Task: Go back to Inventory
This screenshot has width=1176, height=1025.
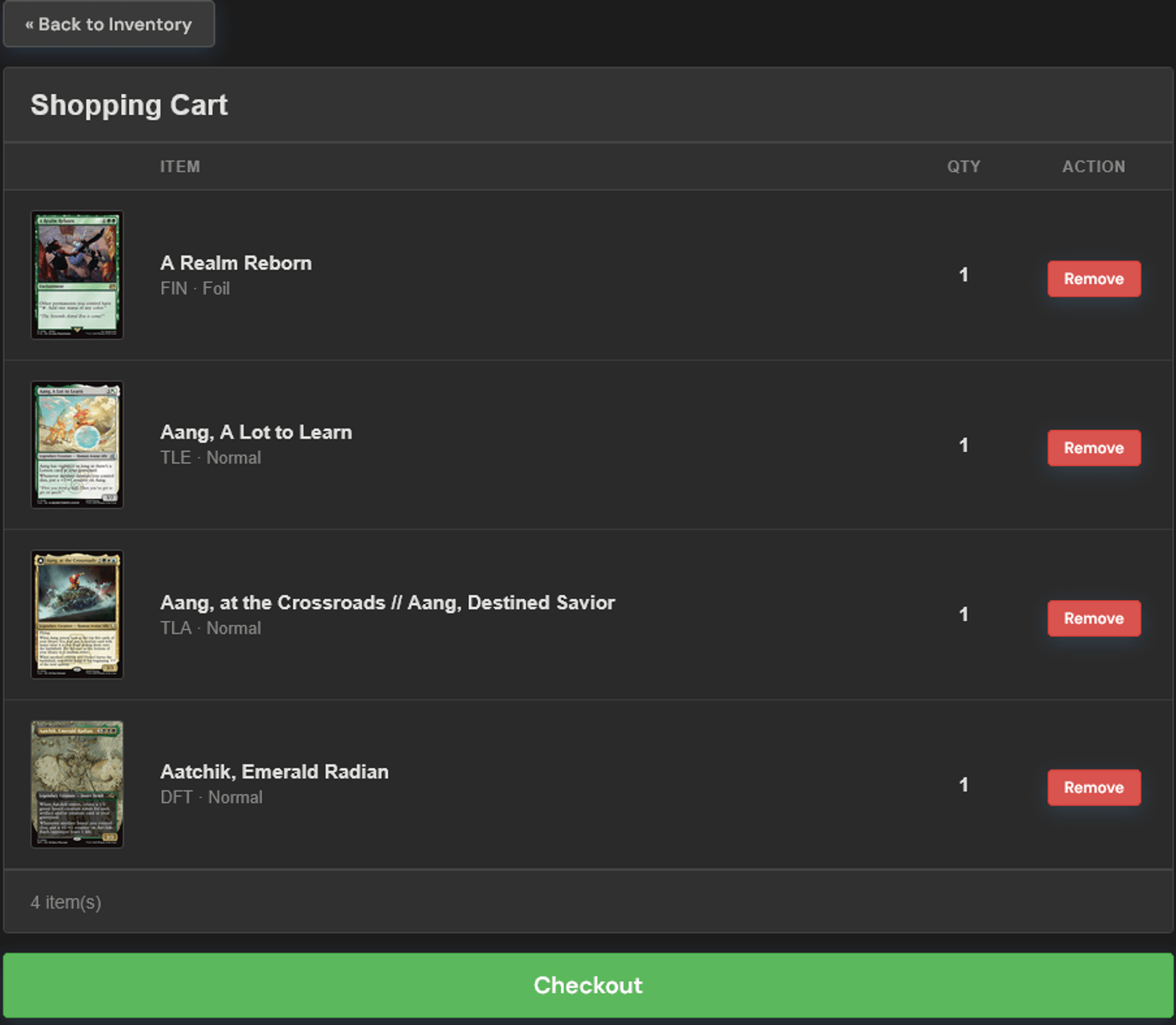Action: (x=109, y=24)
